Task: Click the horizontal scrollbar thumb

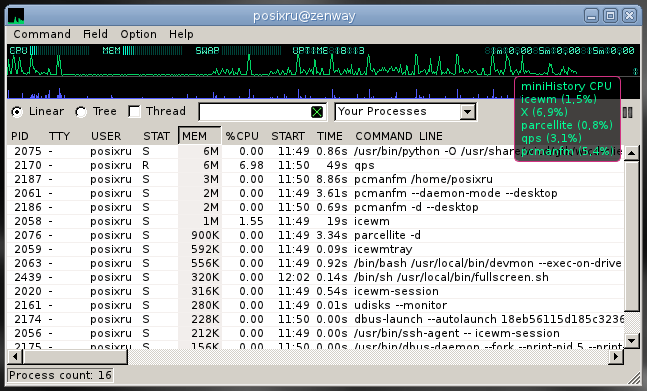Action: (75, 356)
